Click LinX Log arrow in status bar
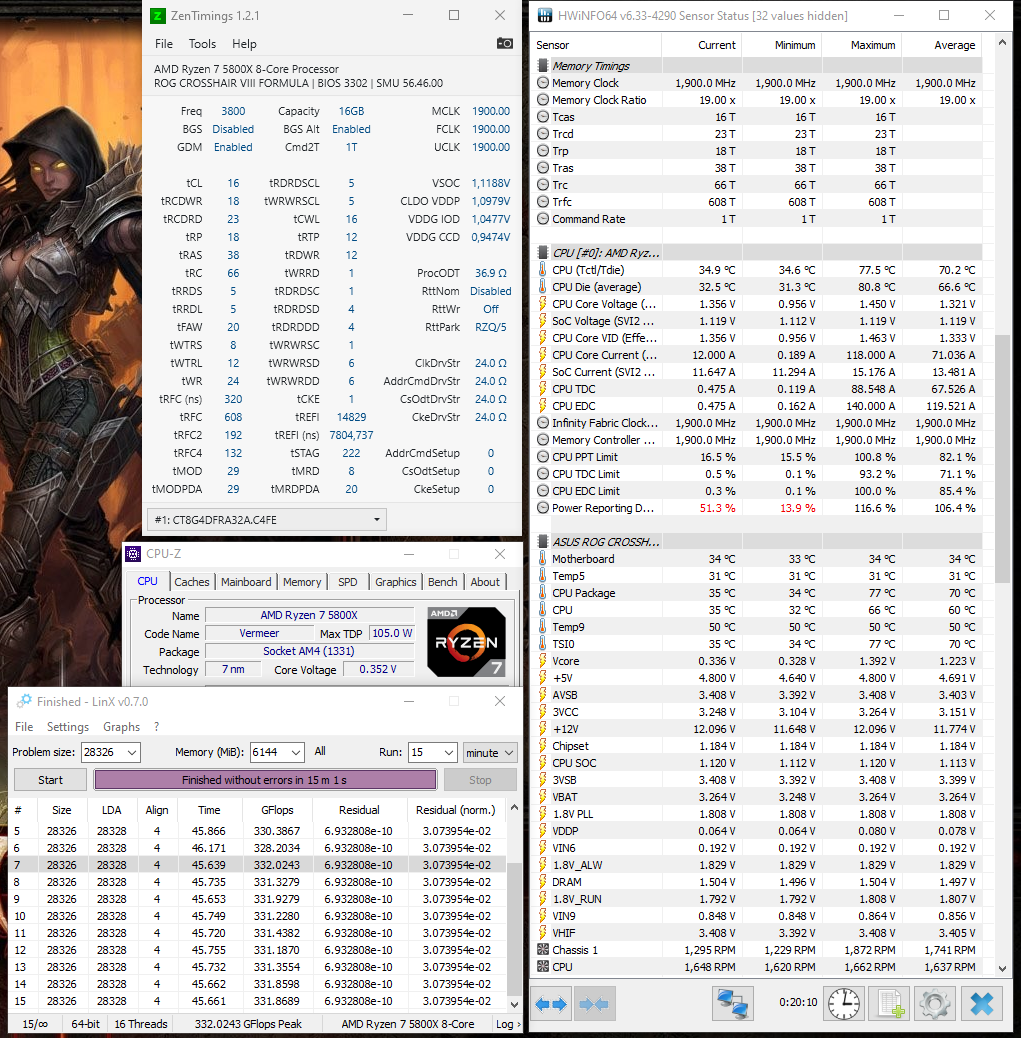Viewport: 1021px width, 1038px height. (509, 1023)
